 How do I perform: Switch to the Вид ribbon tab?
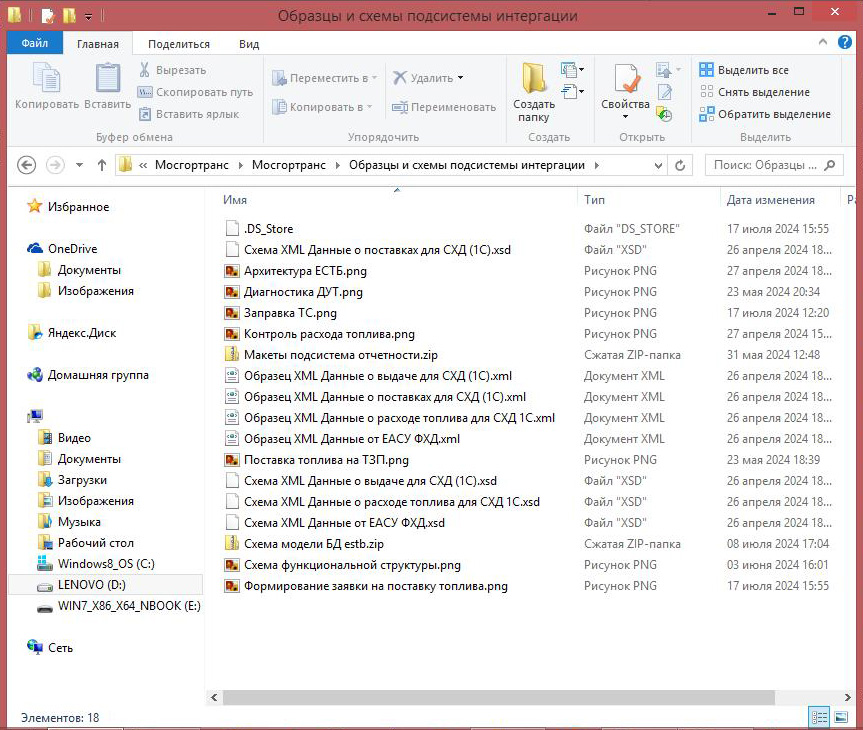click(249, 44)
